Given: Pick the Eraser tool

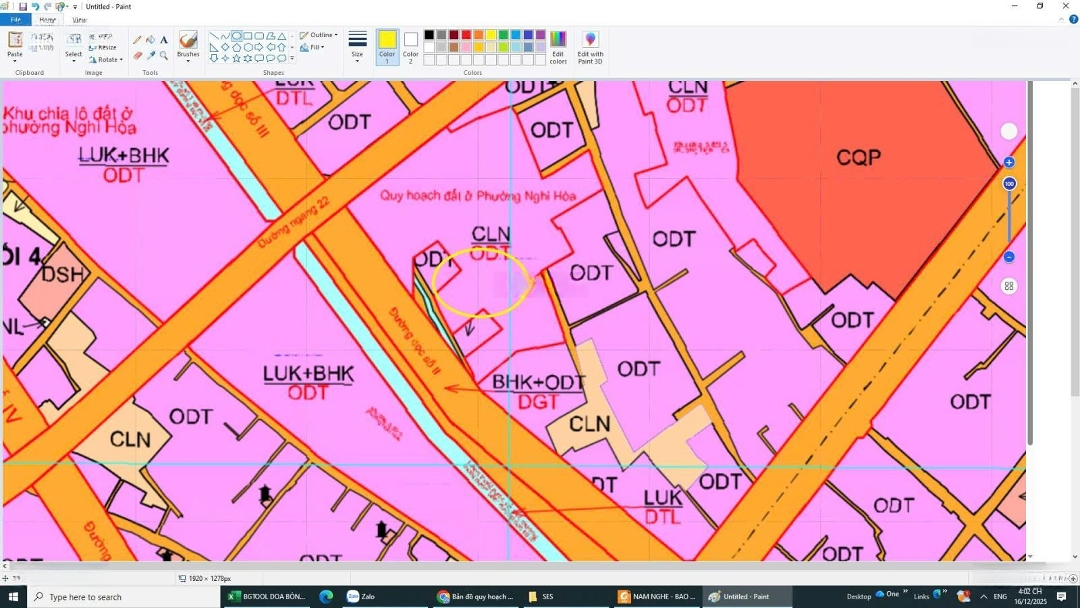Looking at the screenshot, I should pyautogui.click(x=138, y=55).
